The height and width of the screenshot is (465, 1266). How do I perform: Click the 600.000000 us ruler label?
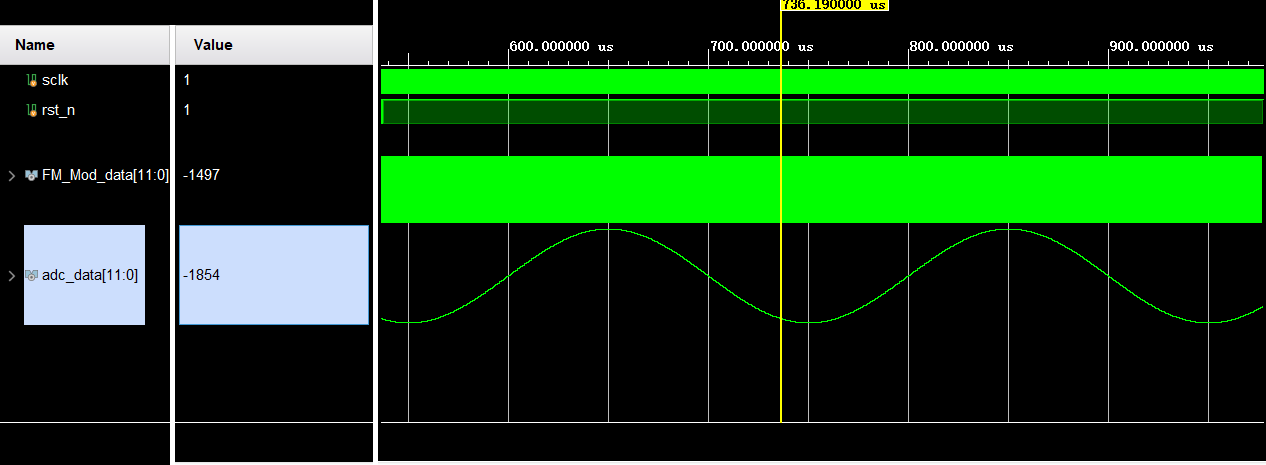coord(561,47)
